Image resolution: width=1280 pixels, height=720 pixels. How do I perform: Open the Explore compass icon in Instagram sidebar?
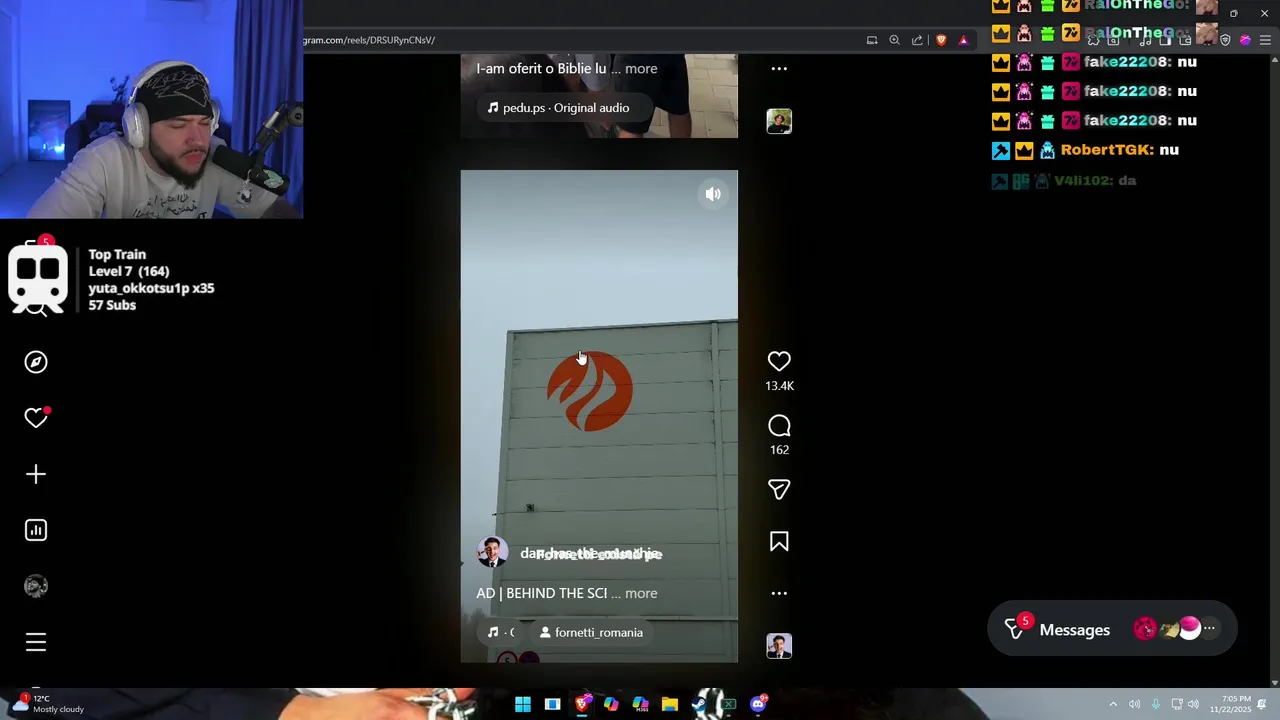[x=36, y=362]
